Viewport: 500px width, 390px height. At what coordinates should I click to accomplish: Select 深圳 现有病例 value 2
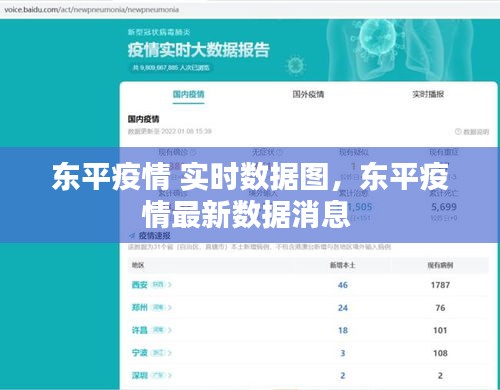pos(440,376)
